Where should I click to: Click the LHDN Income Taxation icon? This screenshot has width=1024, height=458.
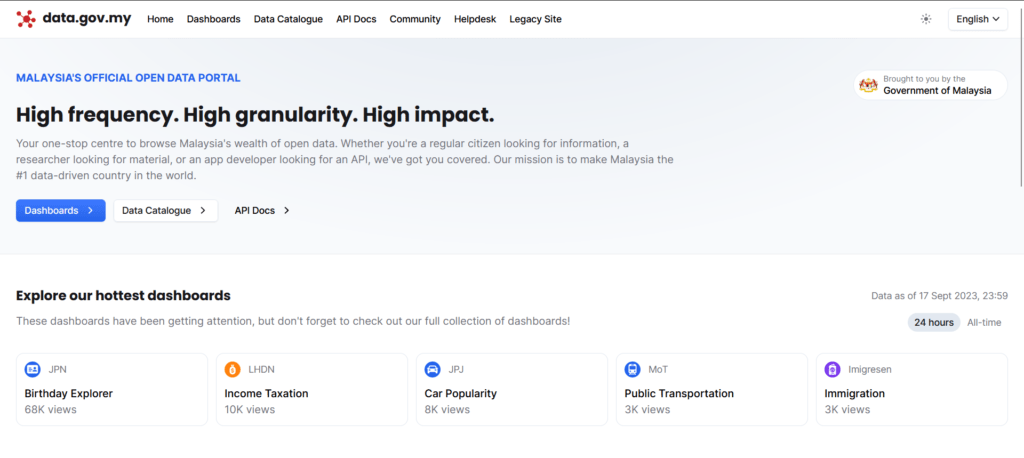click(x=233, y=369)
